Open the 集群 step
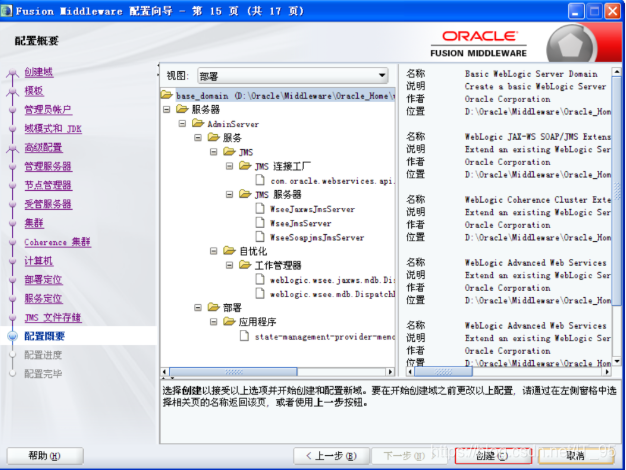626x470 pixels. point(34,223)
